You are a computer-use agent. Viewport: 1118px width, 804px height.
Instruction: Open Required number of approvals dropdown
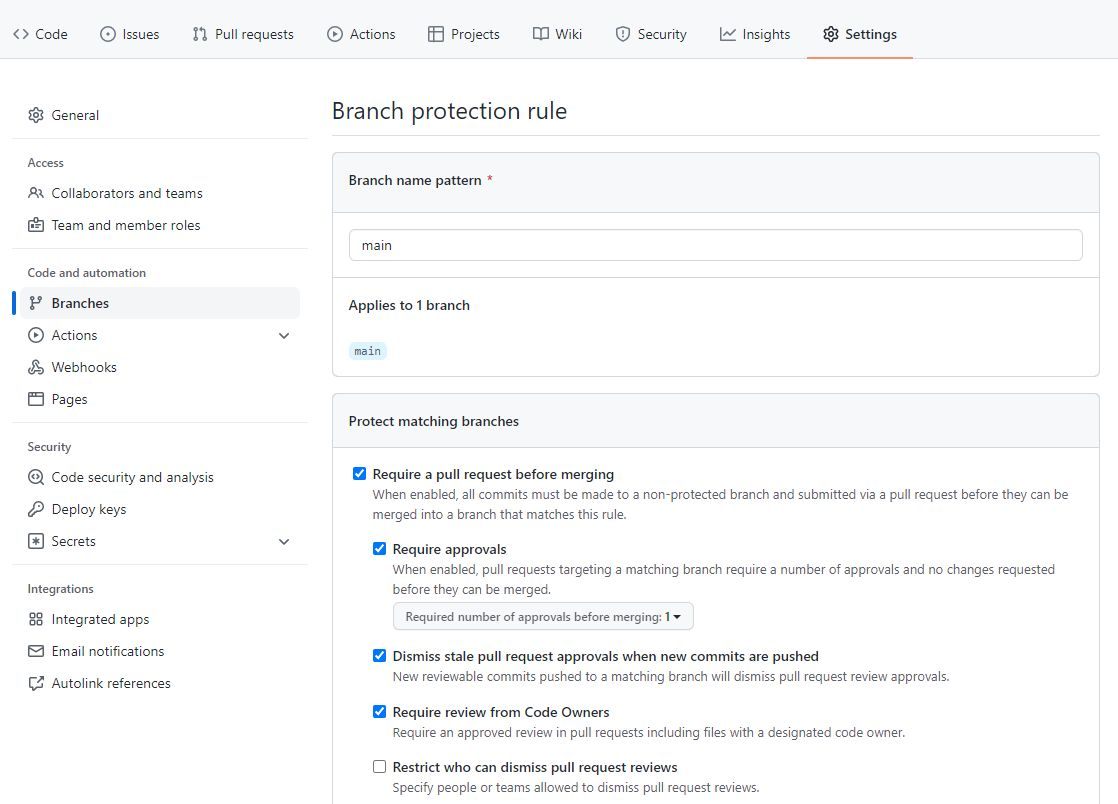click(x=543, y=617)
